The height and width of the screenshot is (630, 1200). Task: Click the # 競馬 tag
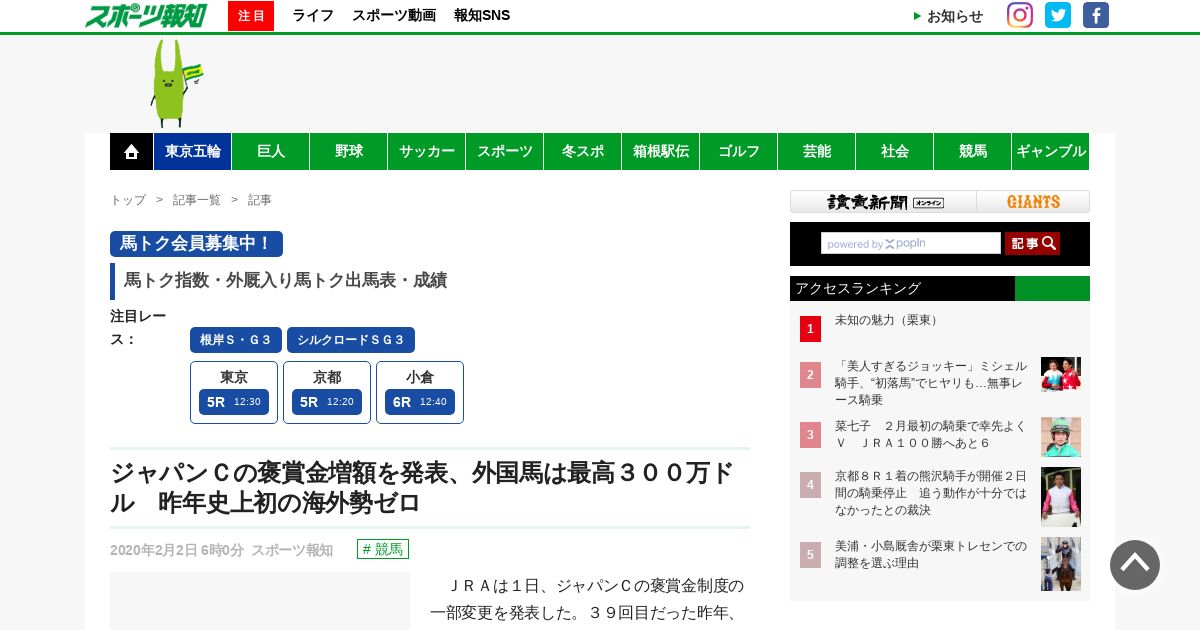(383, 549)
